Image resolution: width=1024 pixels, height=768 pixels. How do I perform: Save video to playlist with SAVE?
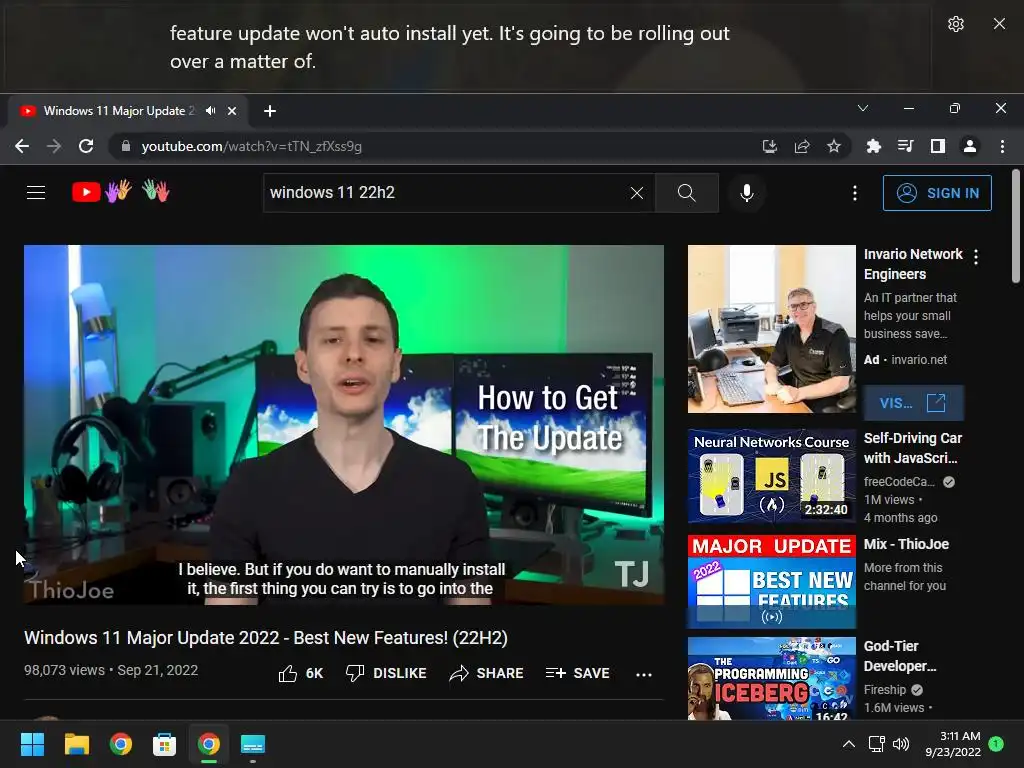coord(577,673)
